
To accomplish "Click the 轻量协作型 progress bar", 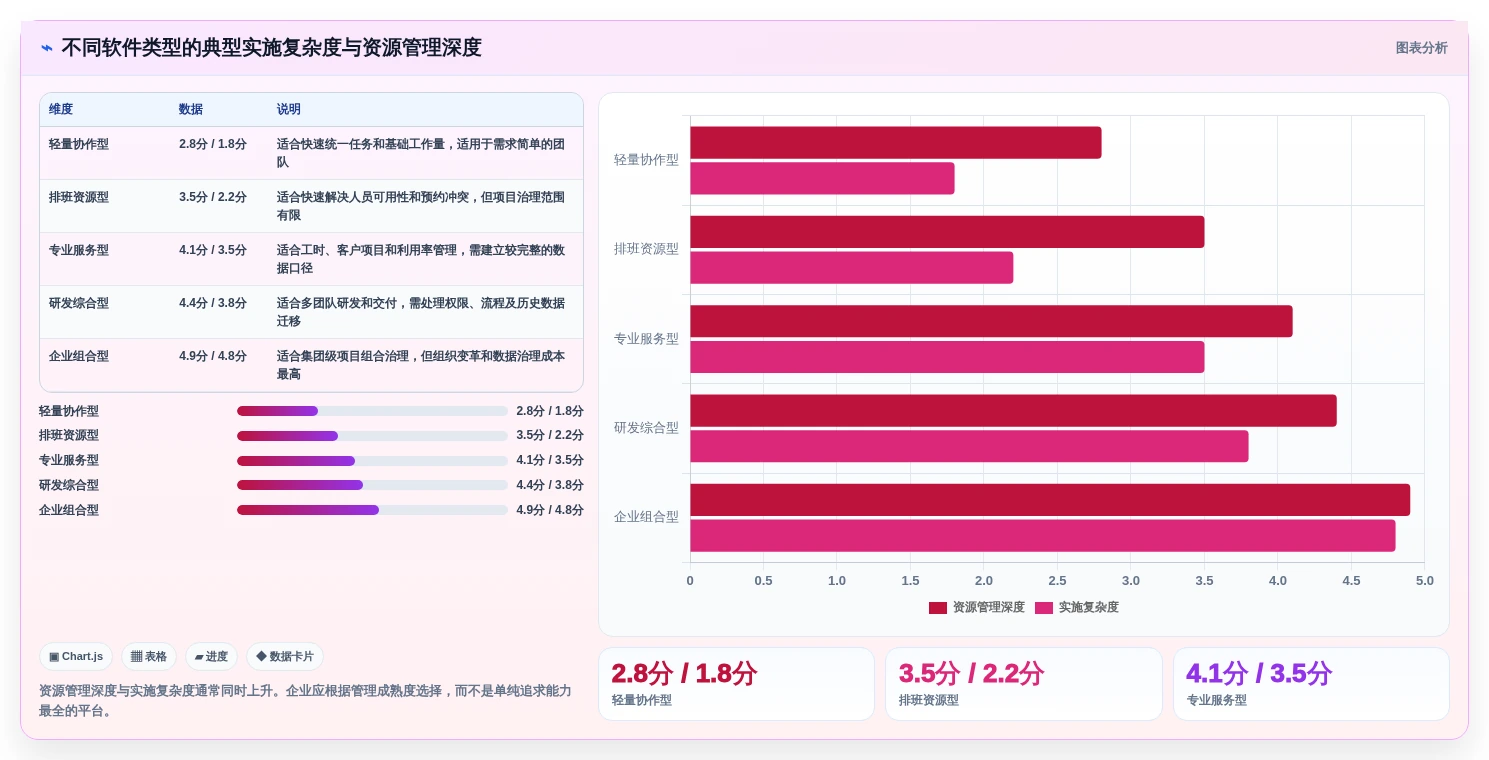I will 372,411.
